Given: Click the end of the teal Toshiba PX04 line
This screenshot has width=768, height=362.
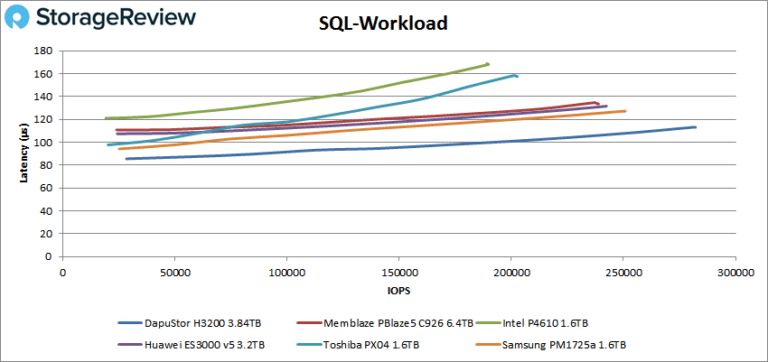Looking at the screenshot, I should (516, 75).
